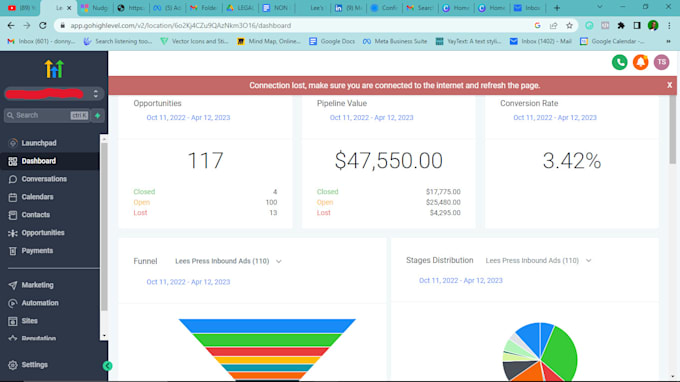Open Chrome three-dot menu
This screenshot has width=680, height=382.
tap(670, 26)
